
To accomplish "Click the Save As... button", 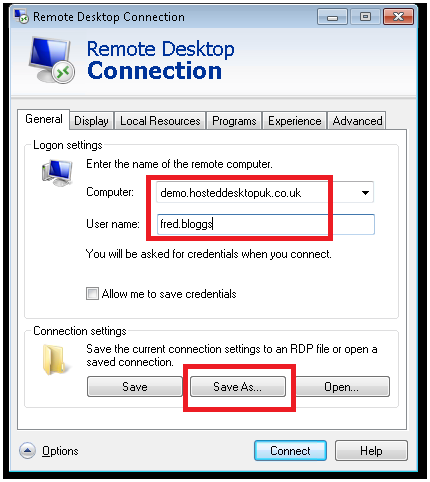I will [x=238, y=387].
